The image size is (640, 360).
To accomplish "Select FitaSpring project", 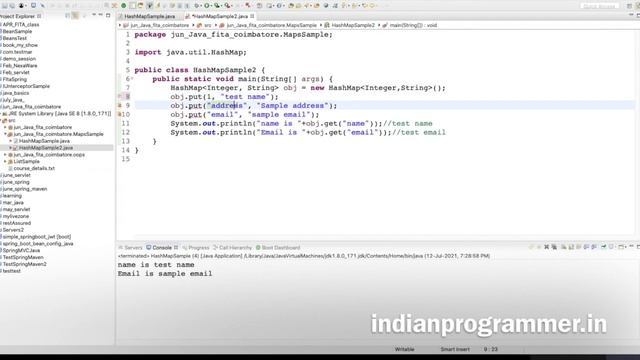I will pyautogui.click(x=14, y=79).
